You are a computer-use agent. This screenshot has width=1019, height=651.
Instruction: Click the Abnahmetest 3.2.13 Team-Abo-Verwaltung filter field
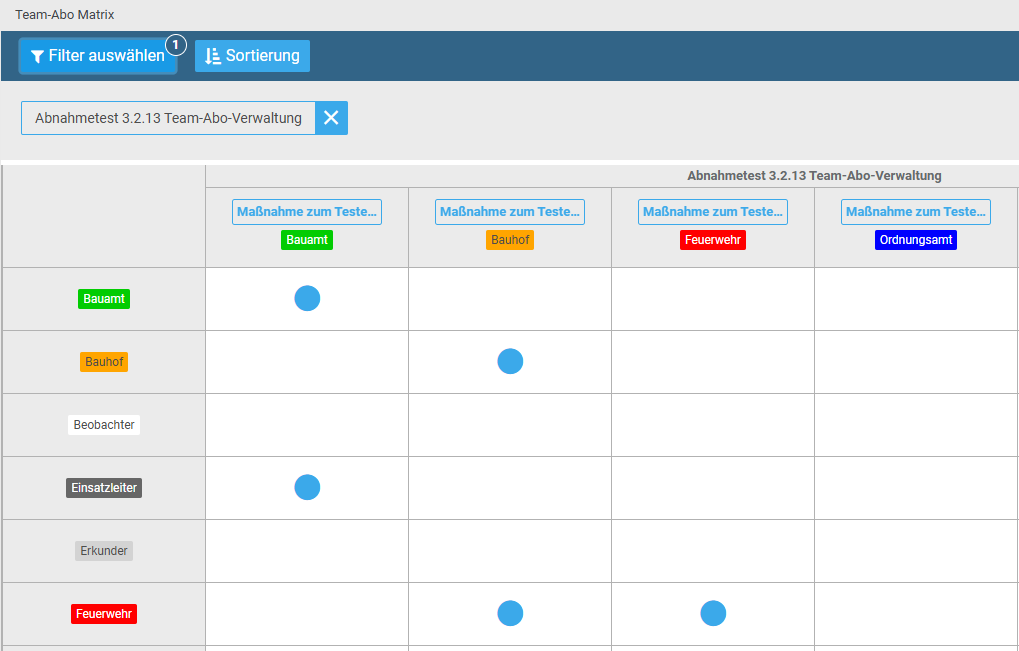point(168,118)
